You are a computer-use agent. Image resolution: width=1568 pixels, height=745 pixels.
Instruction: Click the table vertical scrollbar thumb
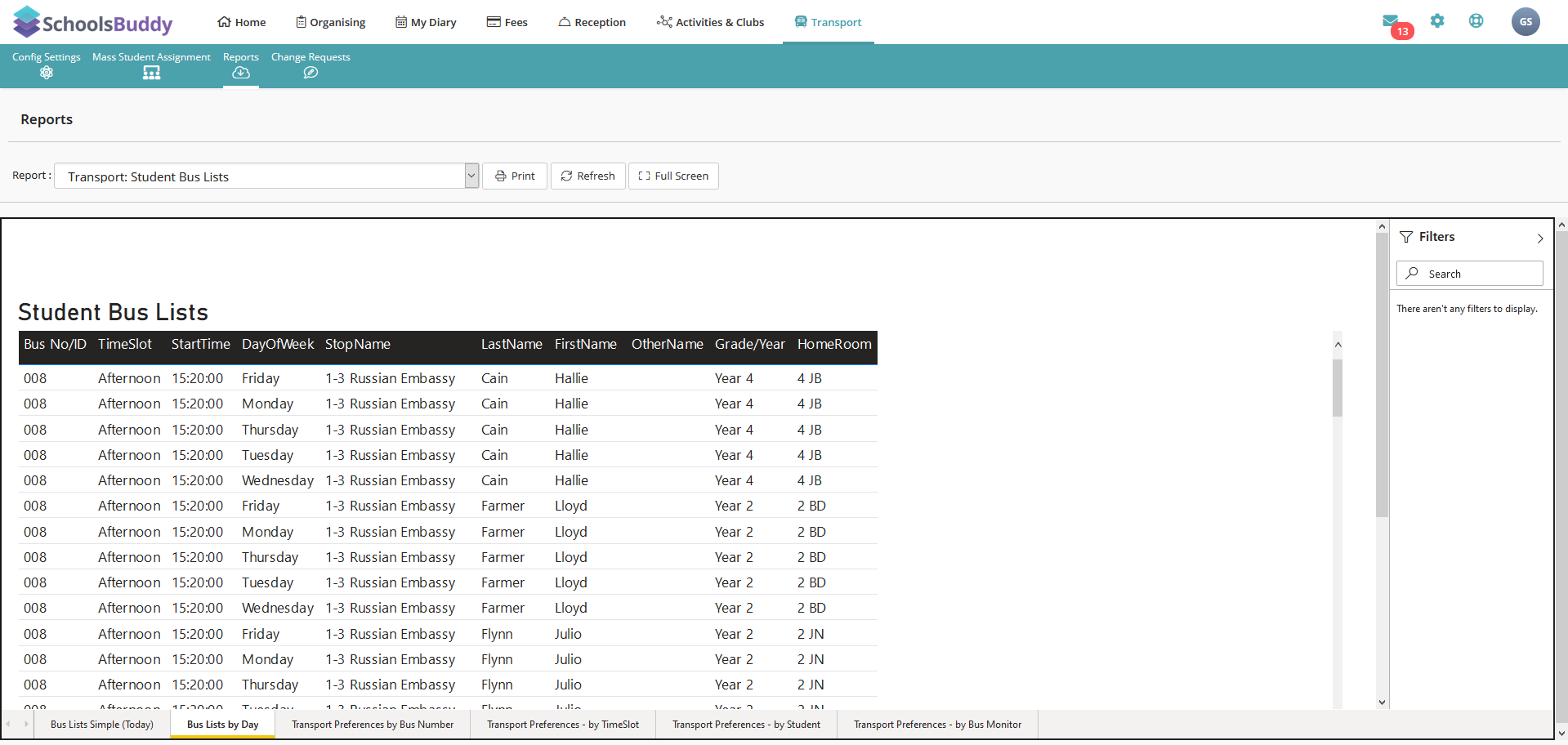click(x=1338, y=388)
